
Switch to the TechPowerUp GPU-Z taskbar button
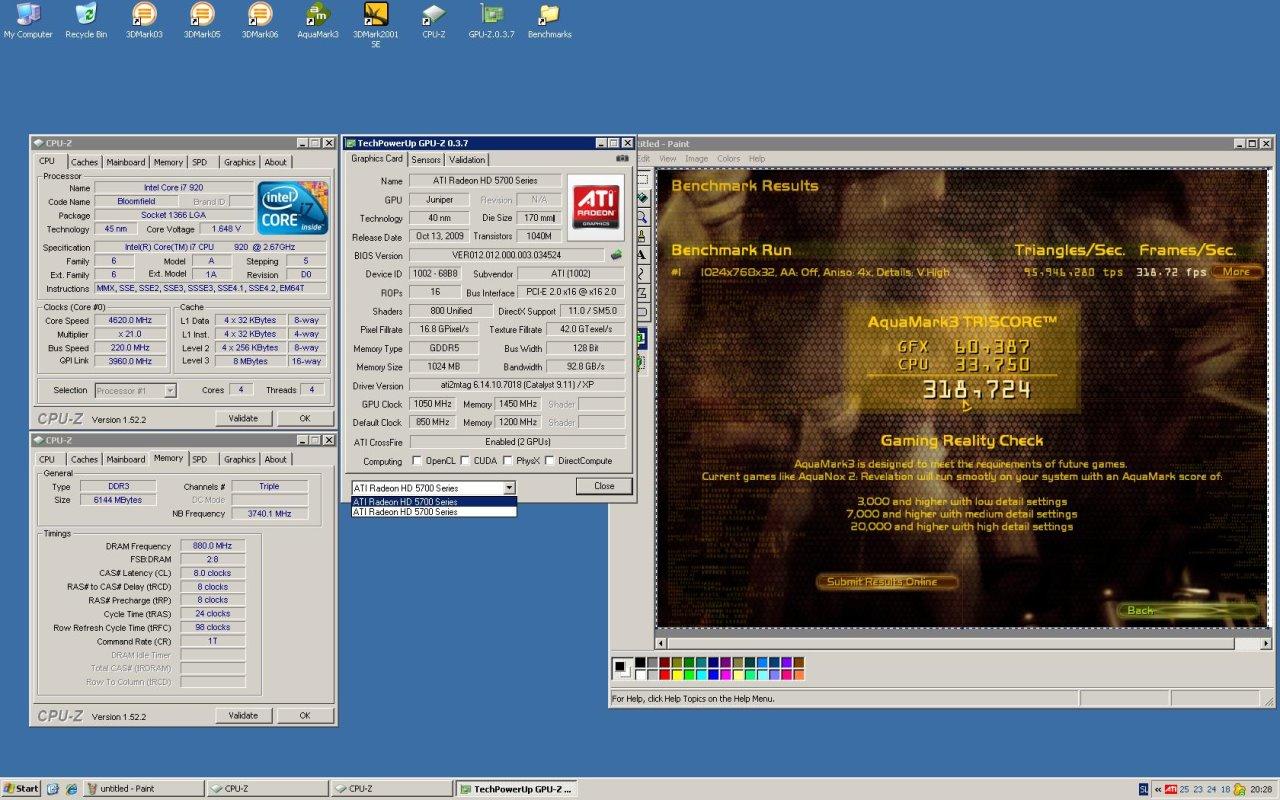pyautogui.click(x=516, y=789)
